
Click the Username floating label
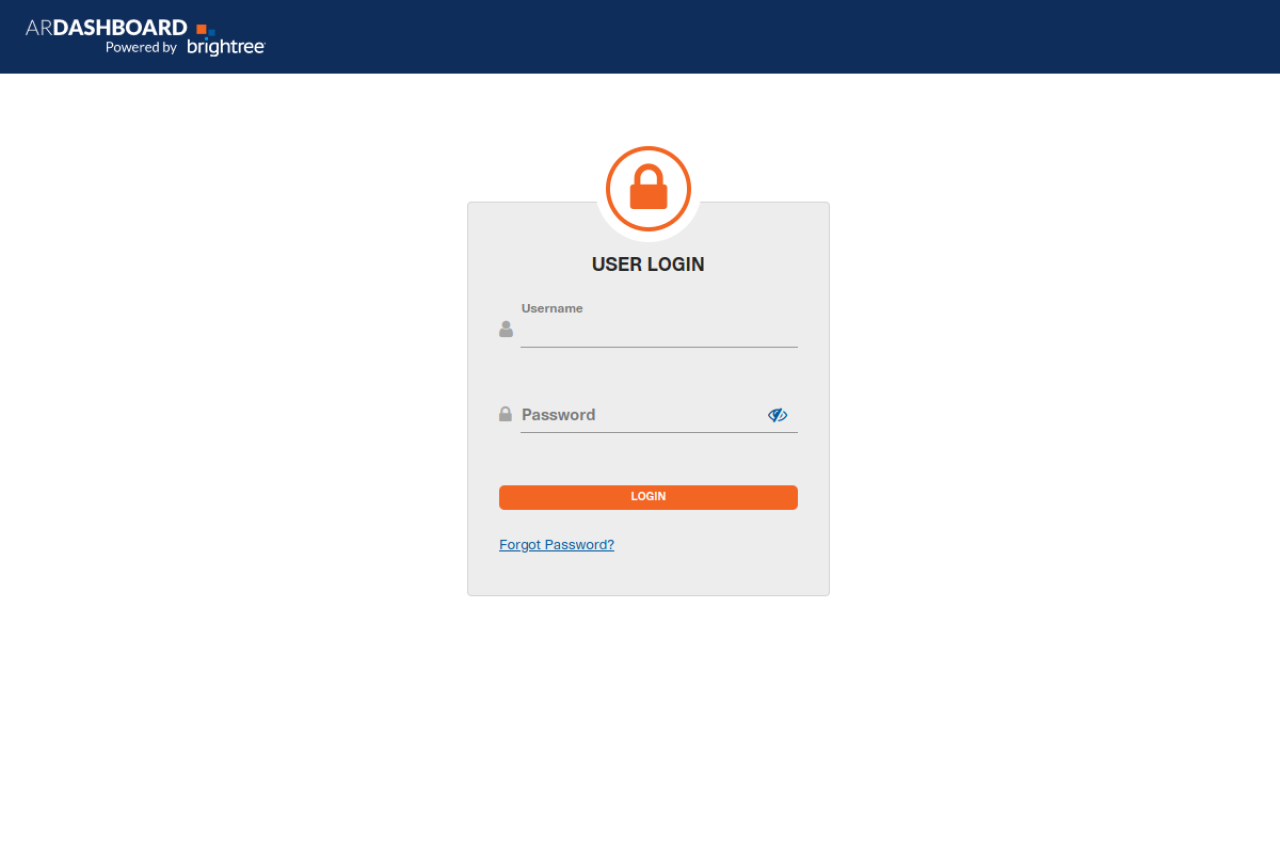(x=552, y=308)
